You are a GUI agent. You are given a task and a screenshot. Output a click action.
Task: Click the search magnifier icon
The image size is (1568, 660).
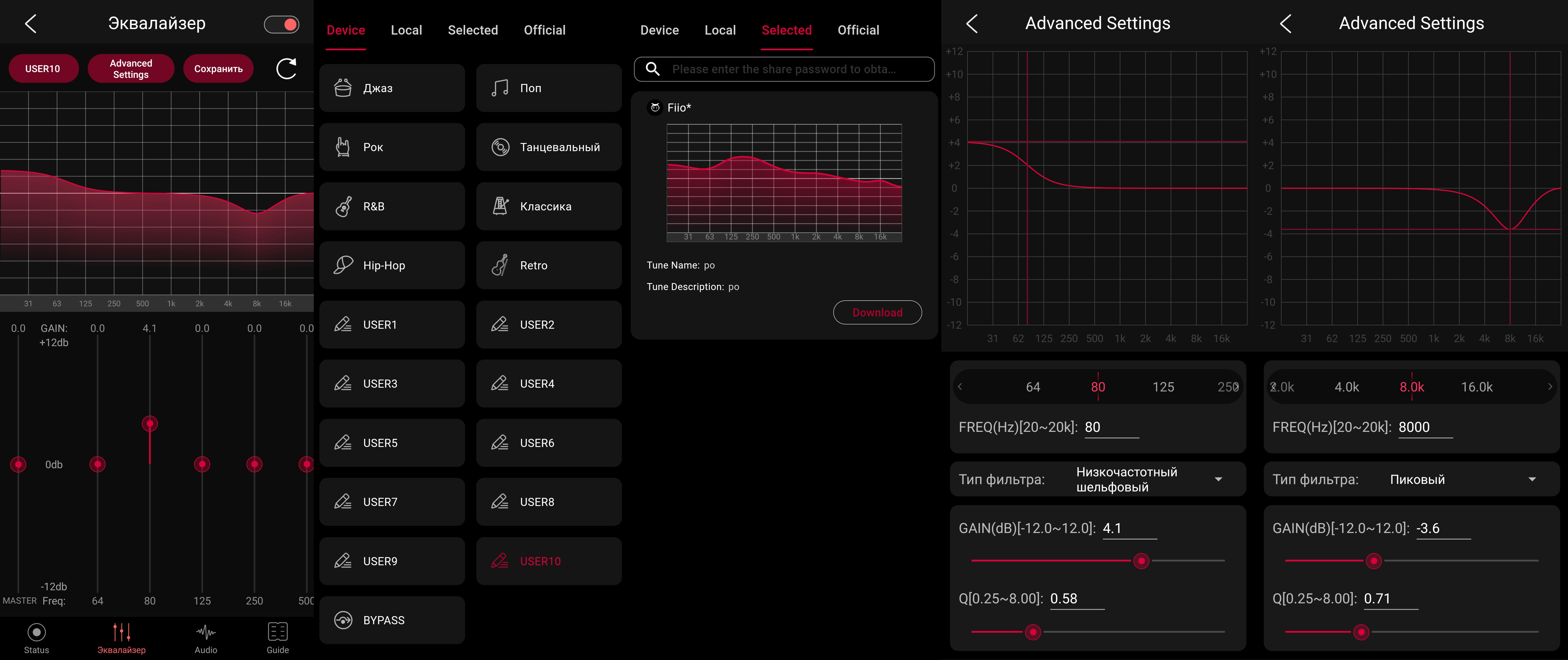[653, 69]
